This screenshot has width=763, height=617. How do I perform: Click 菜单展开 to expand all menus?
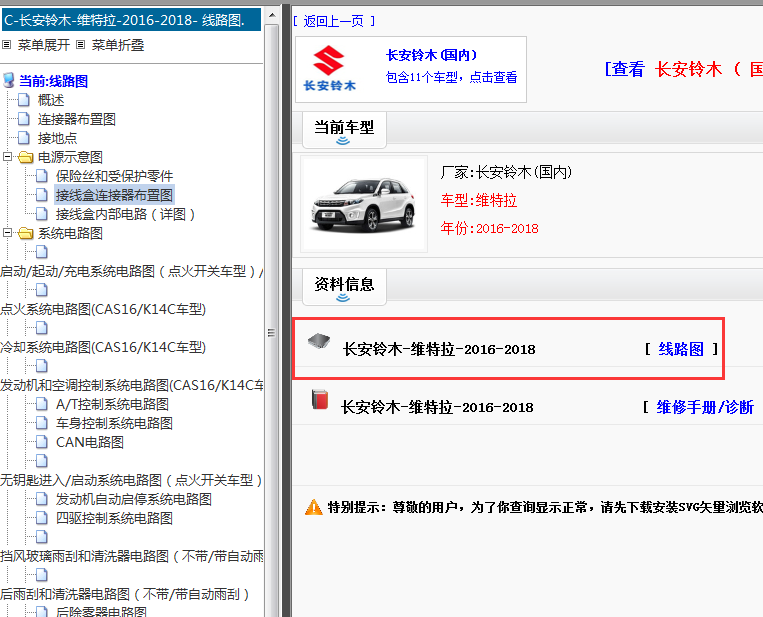pos(44,45)
